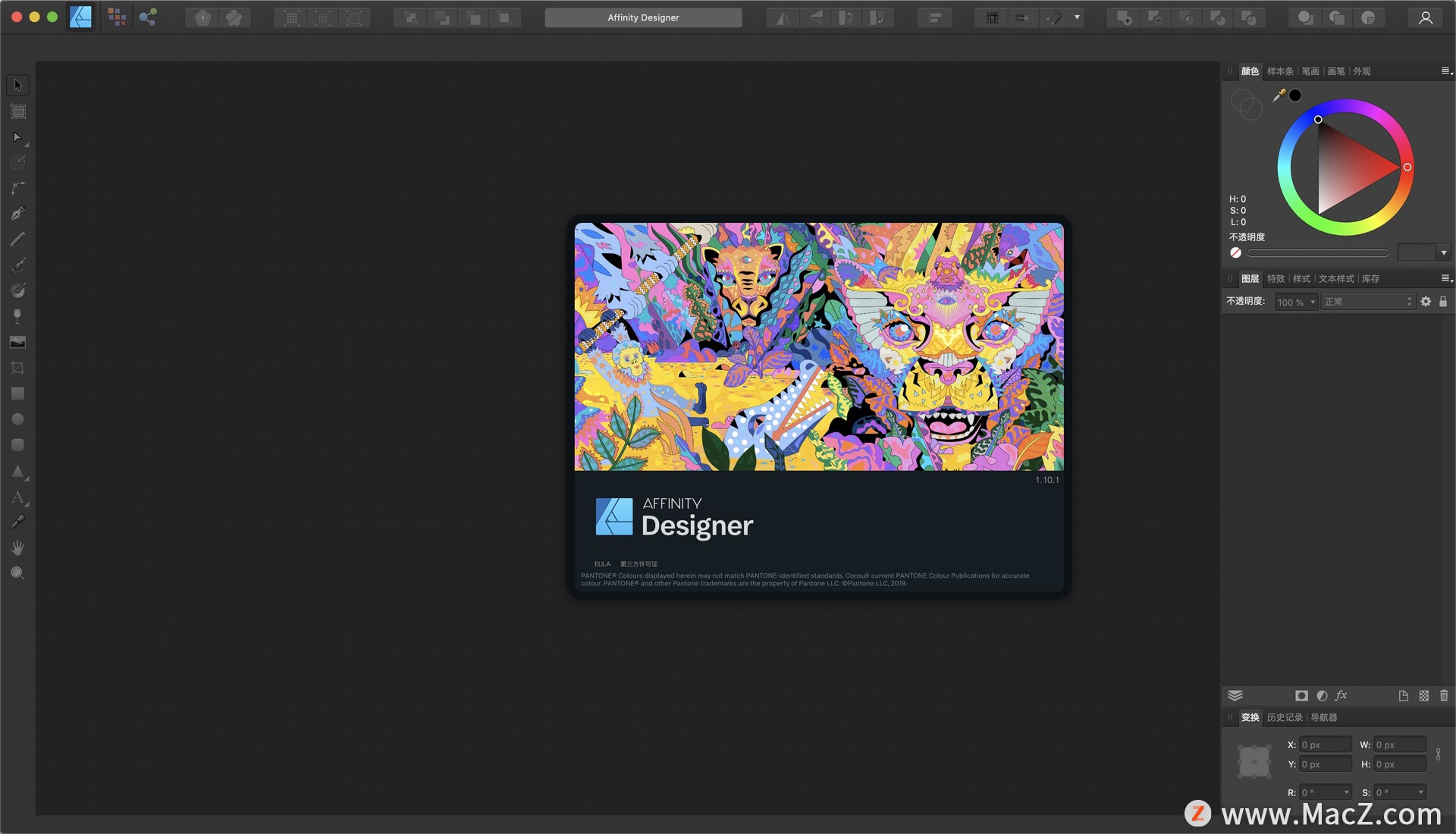Select the Rectangle shape tool
1456x834 pixels.
18,393
